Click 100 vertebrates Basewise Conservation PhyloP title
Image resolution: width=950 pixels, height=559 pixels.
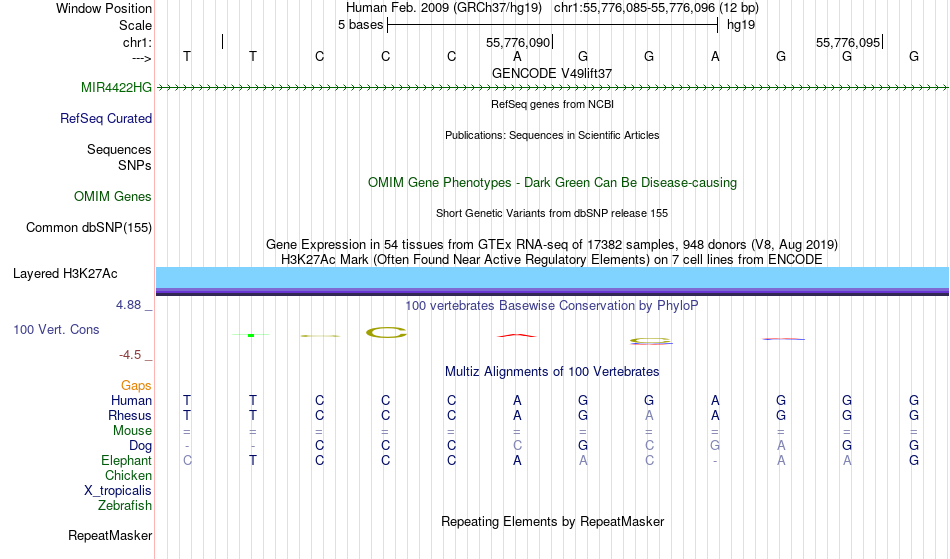tap(552, 305)
